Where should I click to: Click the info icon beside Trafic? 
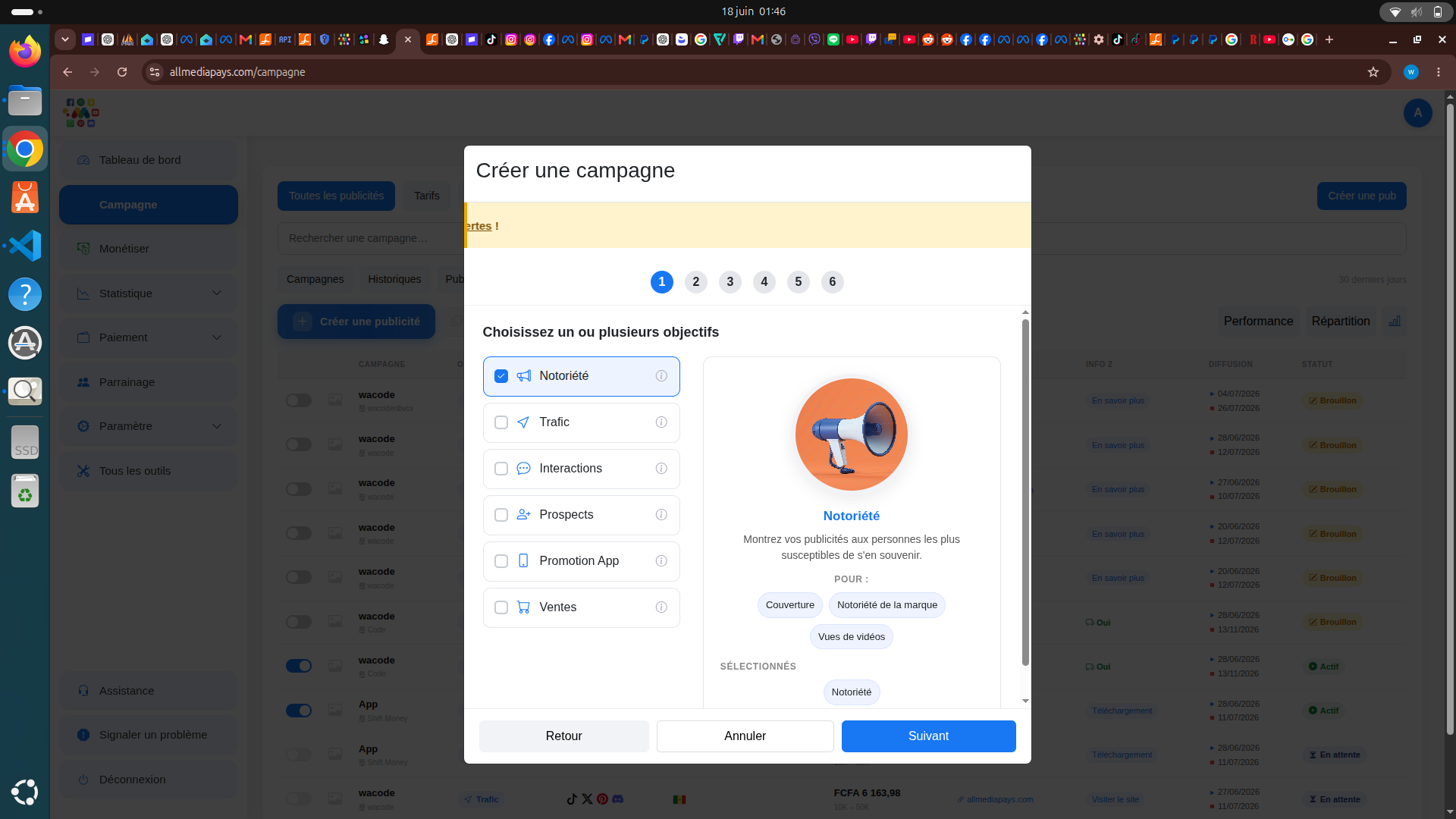pyautogui.click(x=661, y=422)
